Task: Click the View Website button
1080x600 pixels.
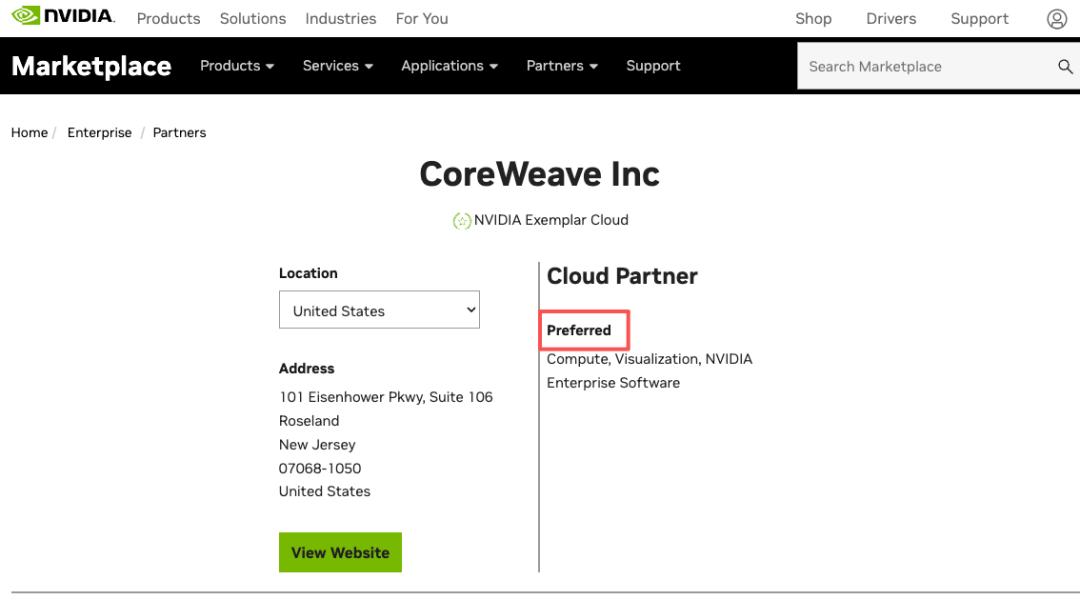Action: pos(340,552)
